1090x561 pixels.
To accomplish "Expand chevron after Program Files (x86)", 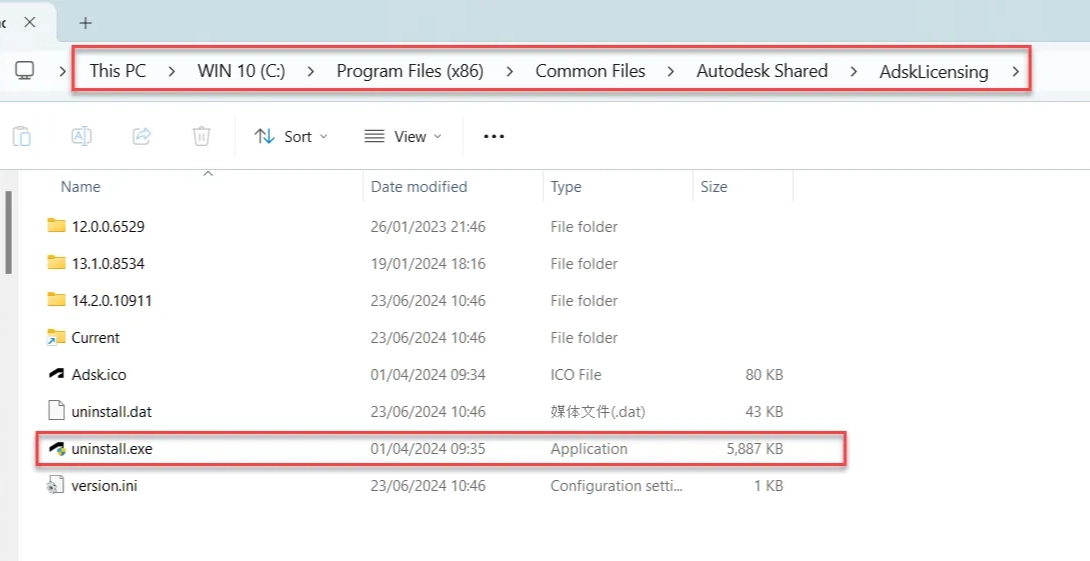I will (x=510, y=71).
